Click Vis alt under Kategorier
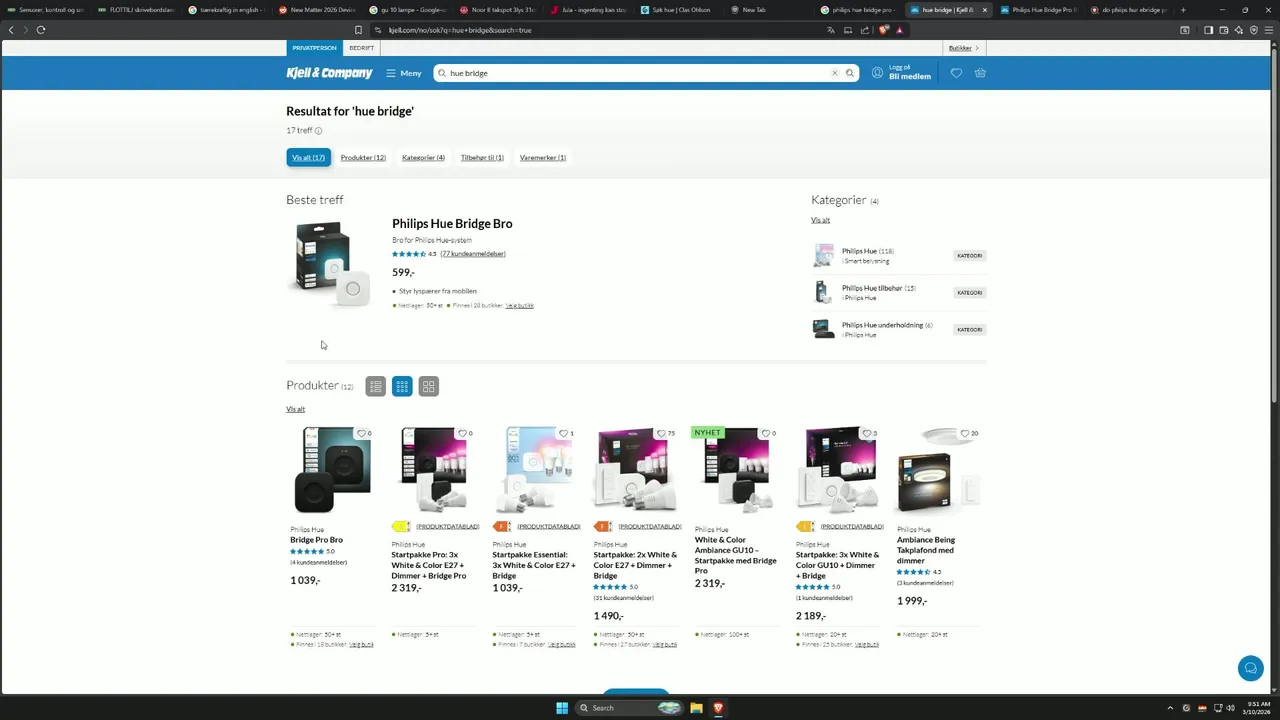This screenshot has height=720, width=1280. (820, 220)
